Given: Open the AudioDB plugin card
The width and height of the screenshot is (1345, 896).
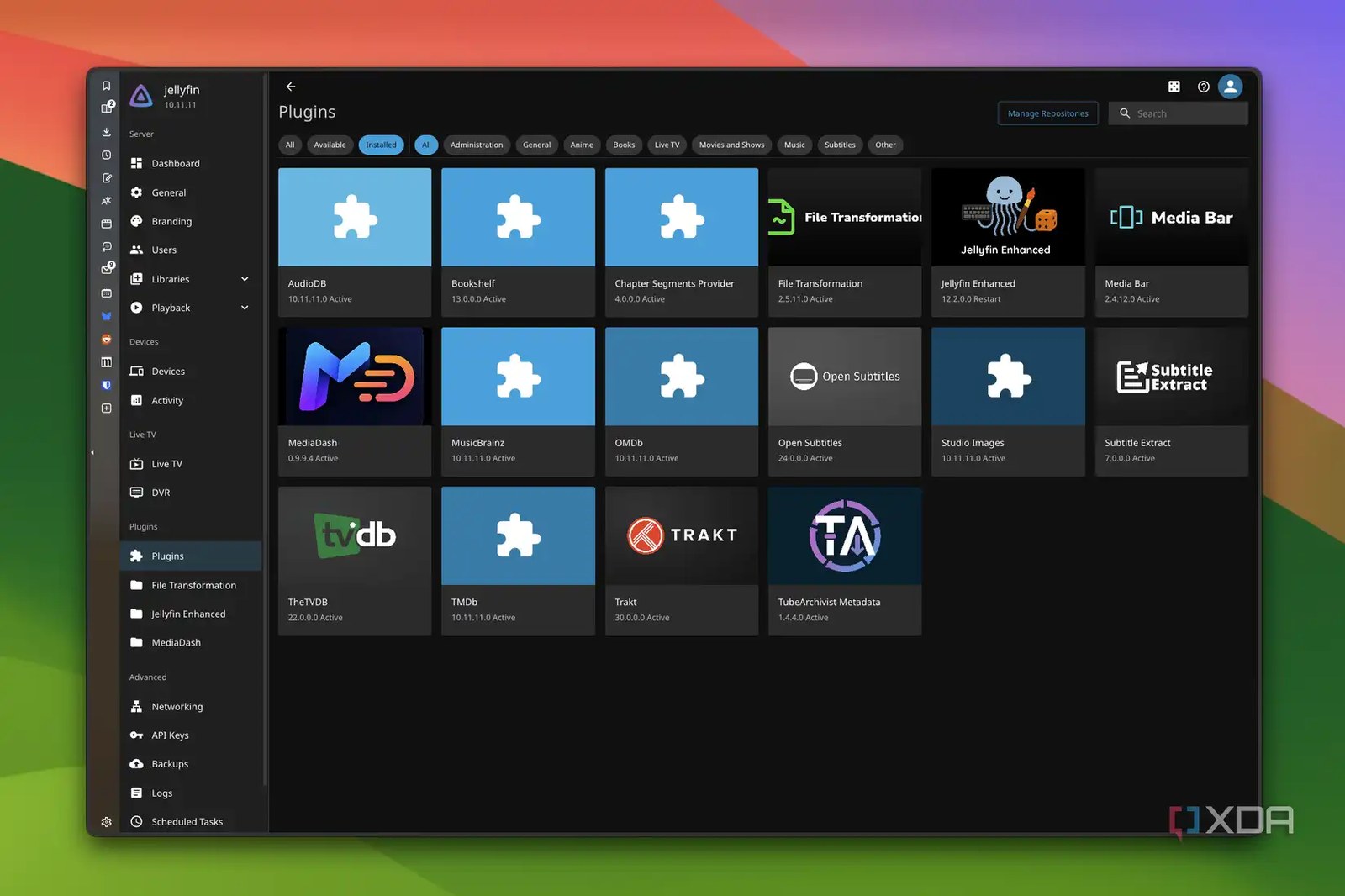Looking at the screenshot, I should pos(355,242).
